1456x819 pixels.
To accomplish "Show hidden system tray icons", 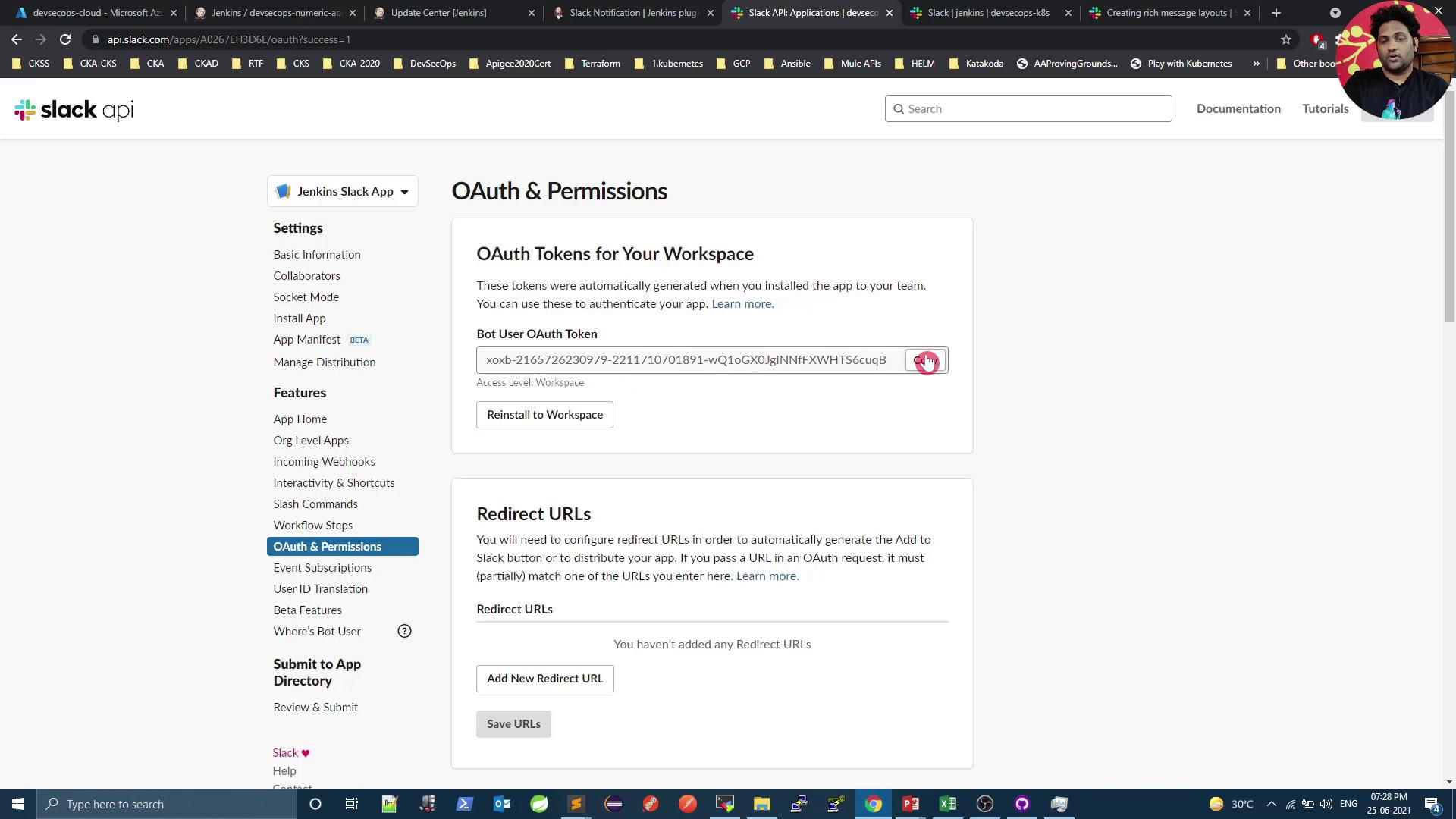I will (x=1272, y=804).
